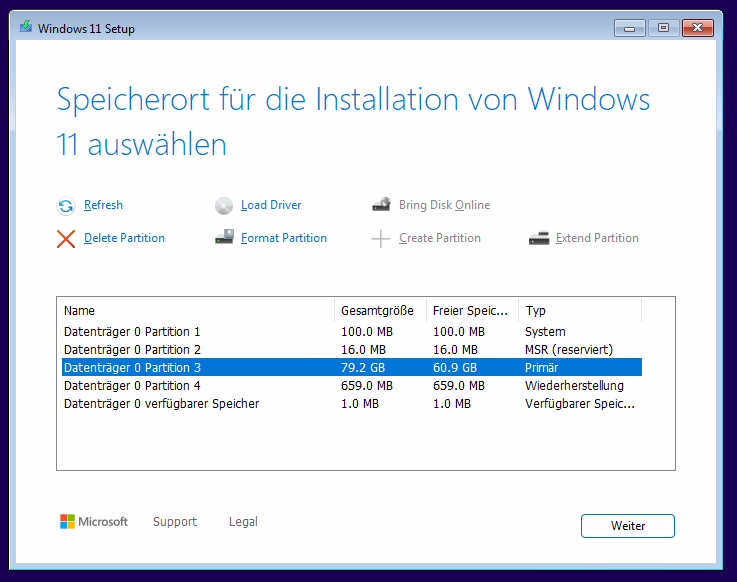The image size is (737, 582).
Task: Choose the Delete Partition link
Action: (x=124, y=238)
